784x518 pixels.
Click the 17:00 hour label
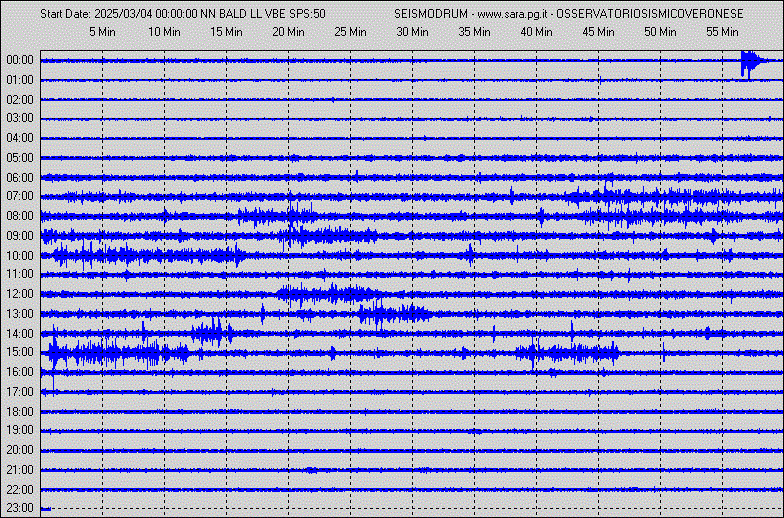click(20, 392)
